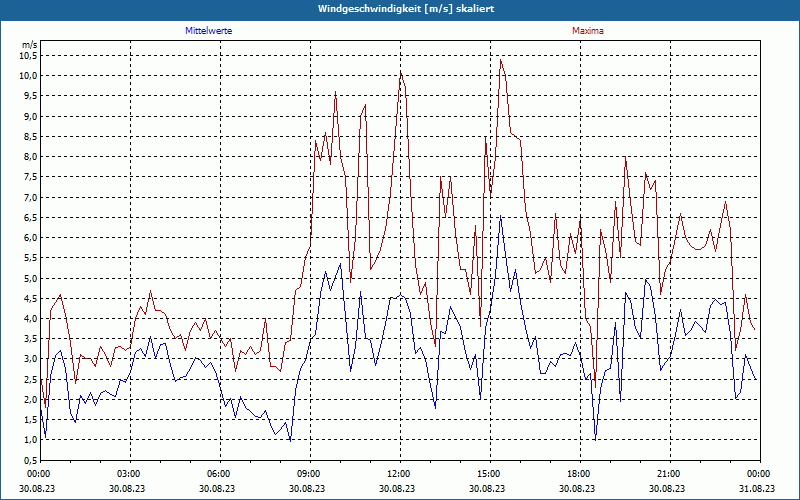Select the '09:00' time axis label

click(x=310, y=474)
